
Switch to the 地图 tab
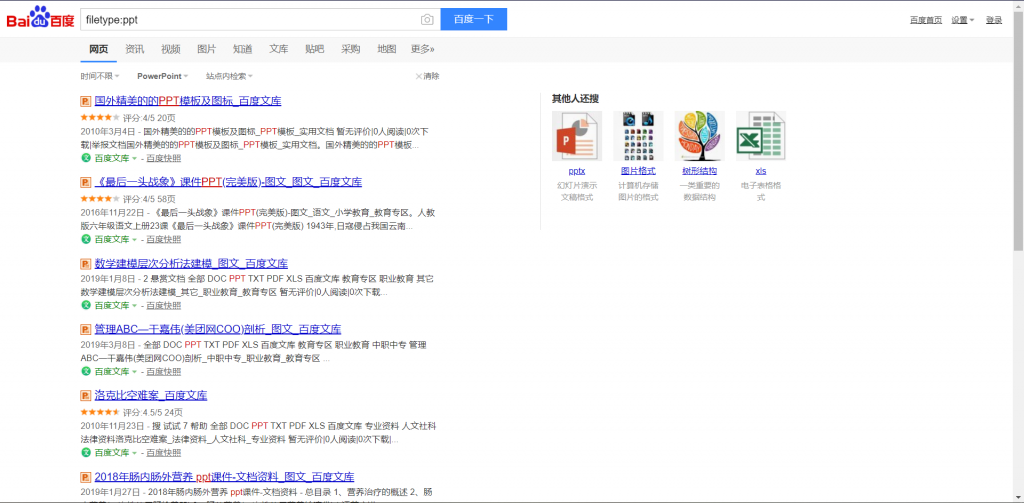click(x=387, y=49)
